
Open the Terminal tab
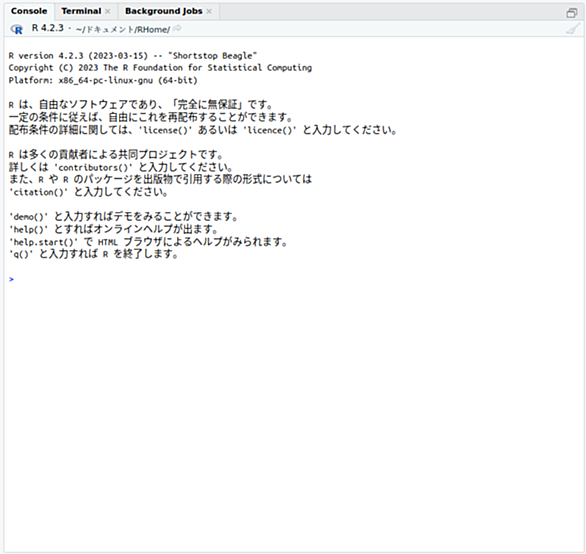(81, 11)
